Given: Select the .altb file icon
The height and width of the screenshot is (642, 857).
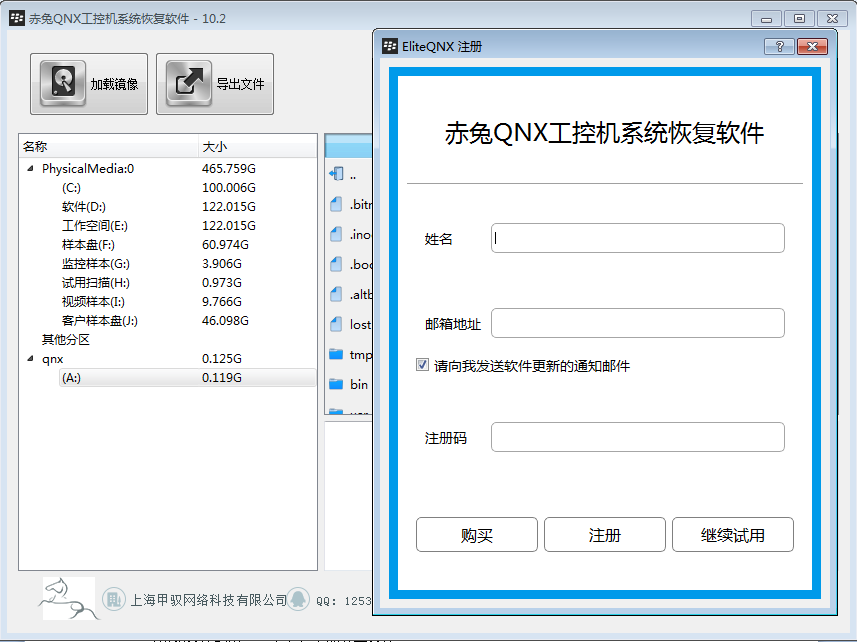Looking at the screenshot, I should (336, 295).
